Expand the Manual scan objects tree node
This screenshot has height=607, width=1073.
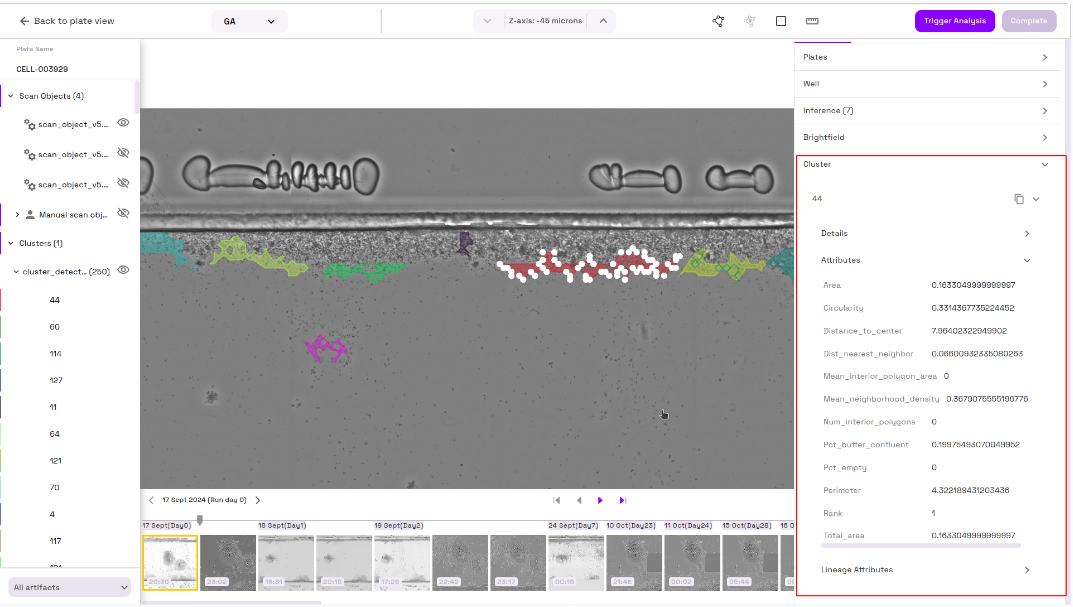pos(17,214)
